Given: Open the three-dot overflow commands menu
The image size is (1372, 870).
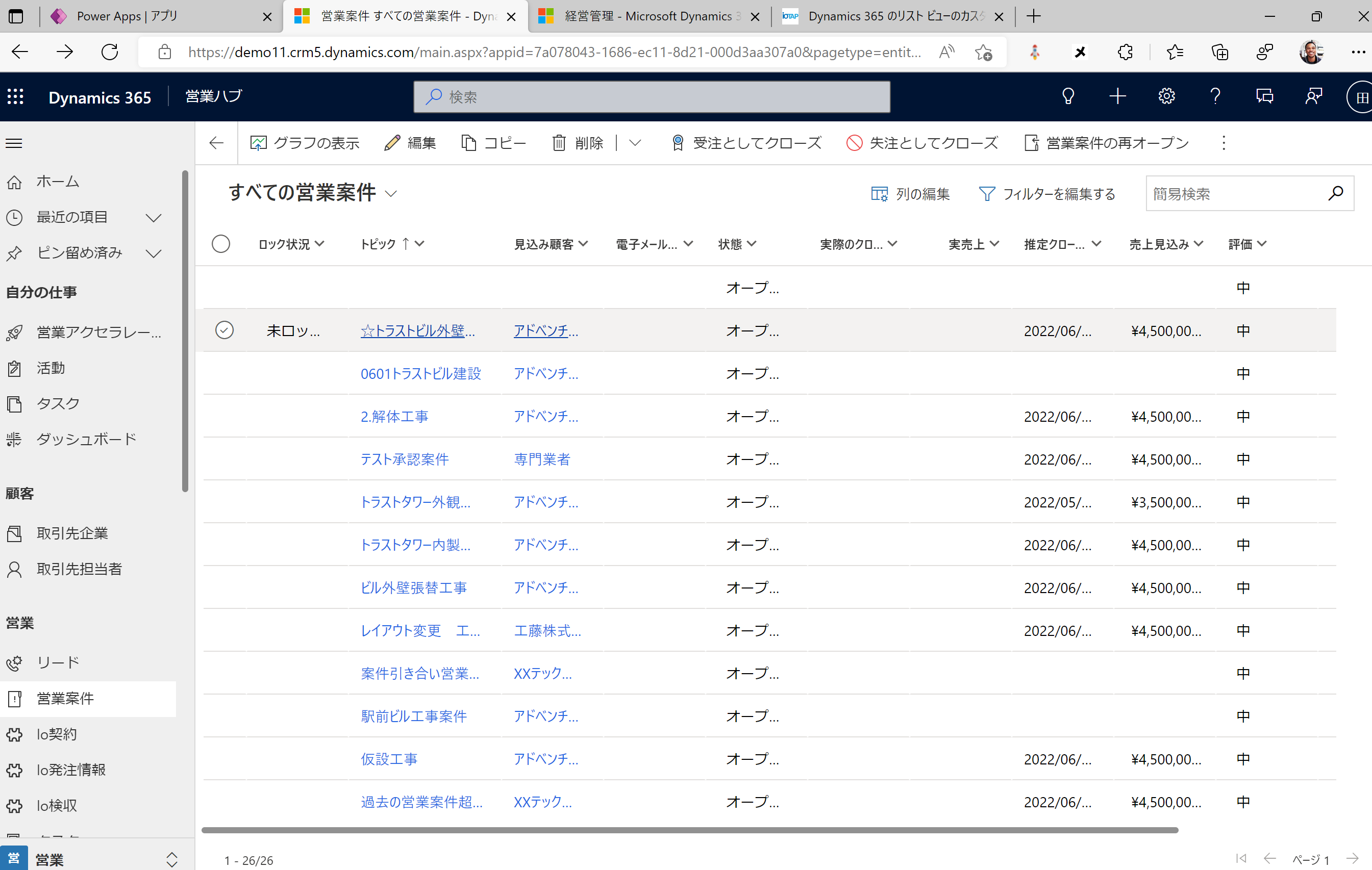Looking at the screenshot, I should pos(1224,143).
